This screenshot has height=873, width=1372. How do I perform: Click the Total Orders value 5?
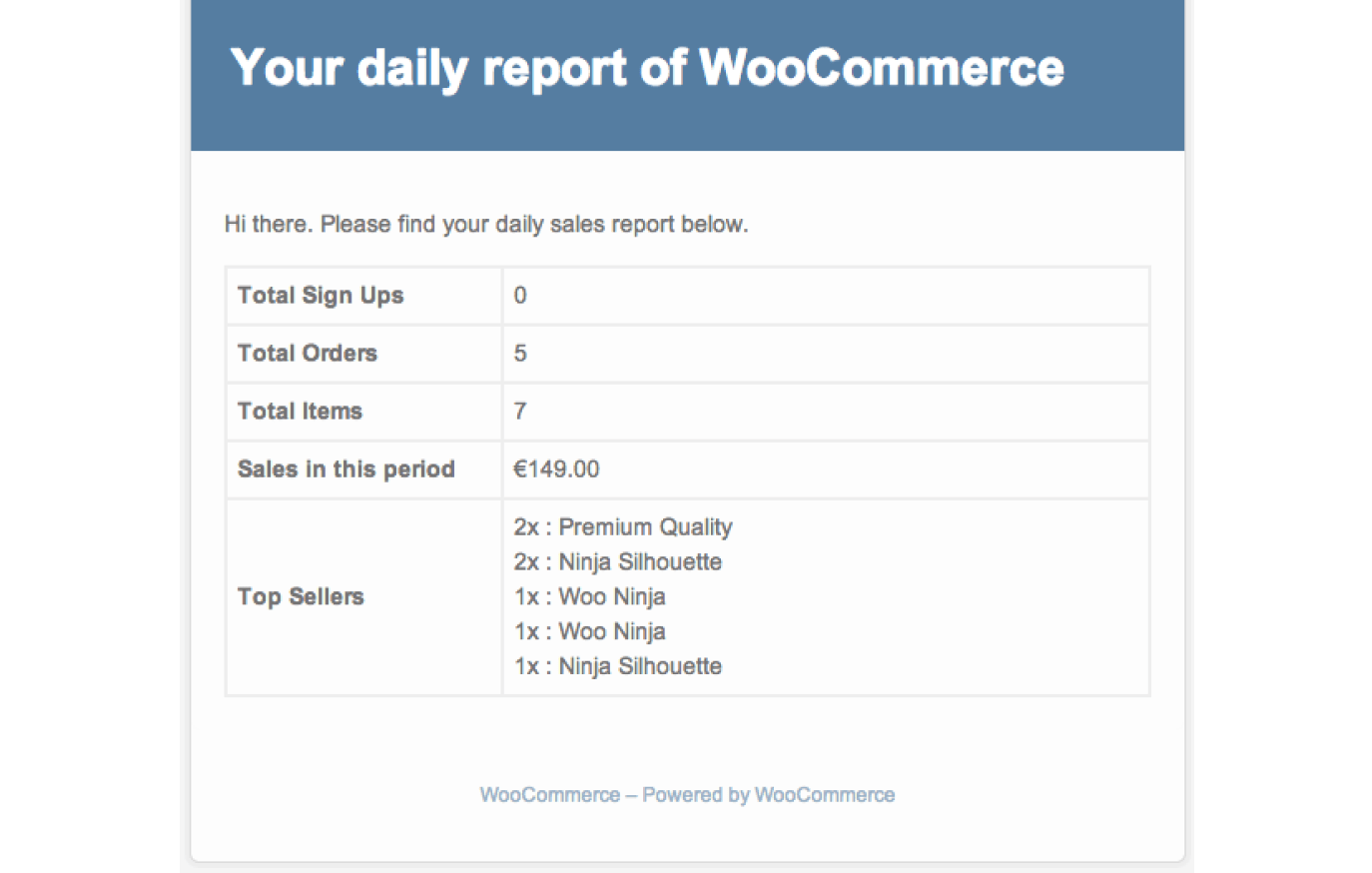tap(520, 354)
